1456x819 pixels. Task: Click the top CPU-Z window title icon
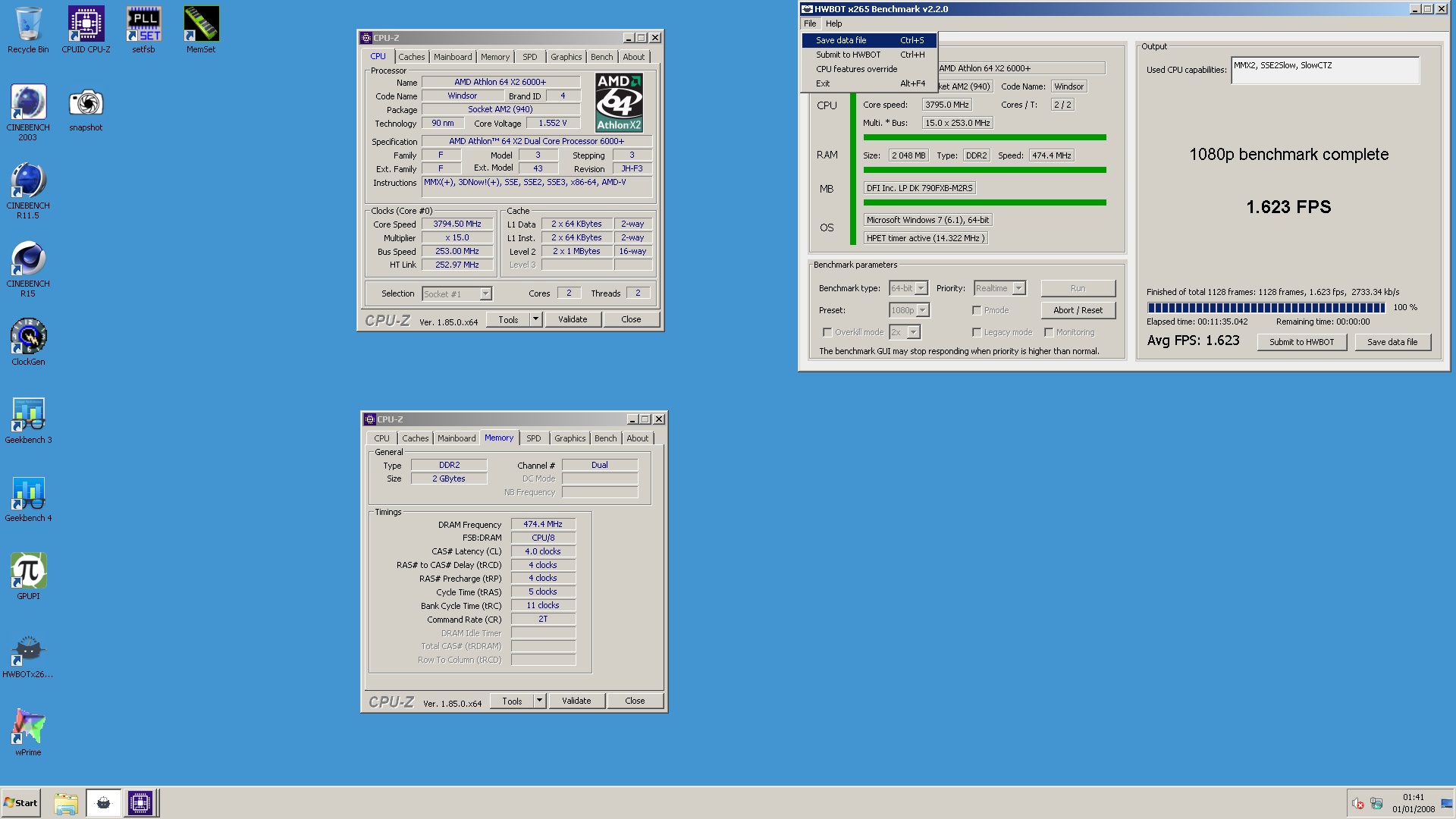(x=366, y=38)
